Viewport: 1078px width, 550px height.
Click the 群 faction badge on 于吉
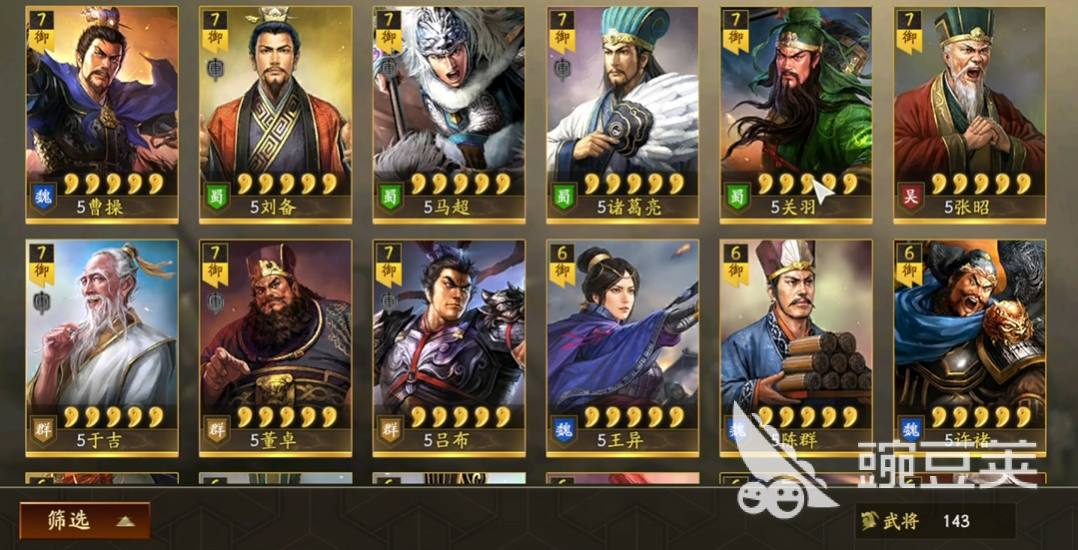(x=43, y=429)
